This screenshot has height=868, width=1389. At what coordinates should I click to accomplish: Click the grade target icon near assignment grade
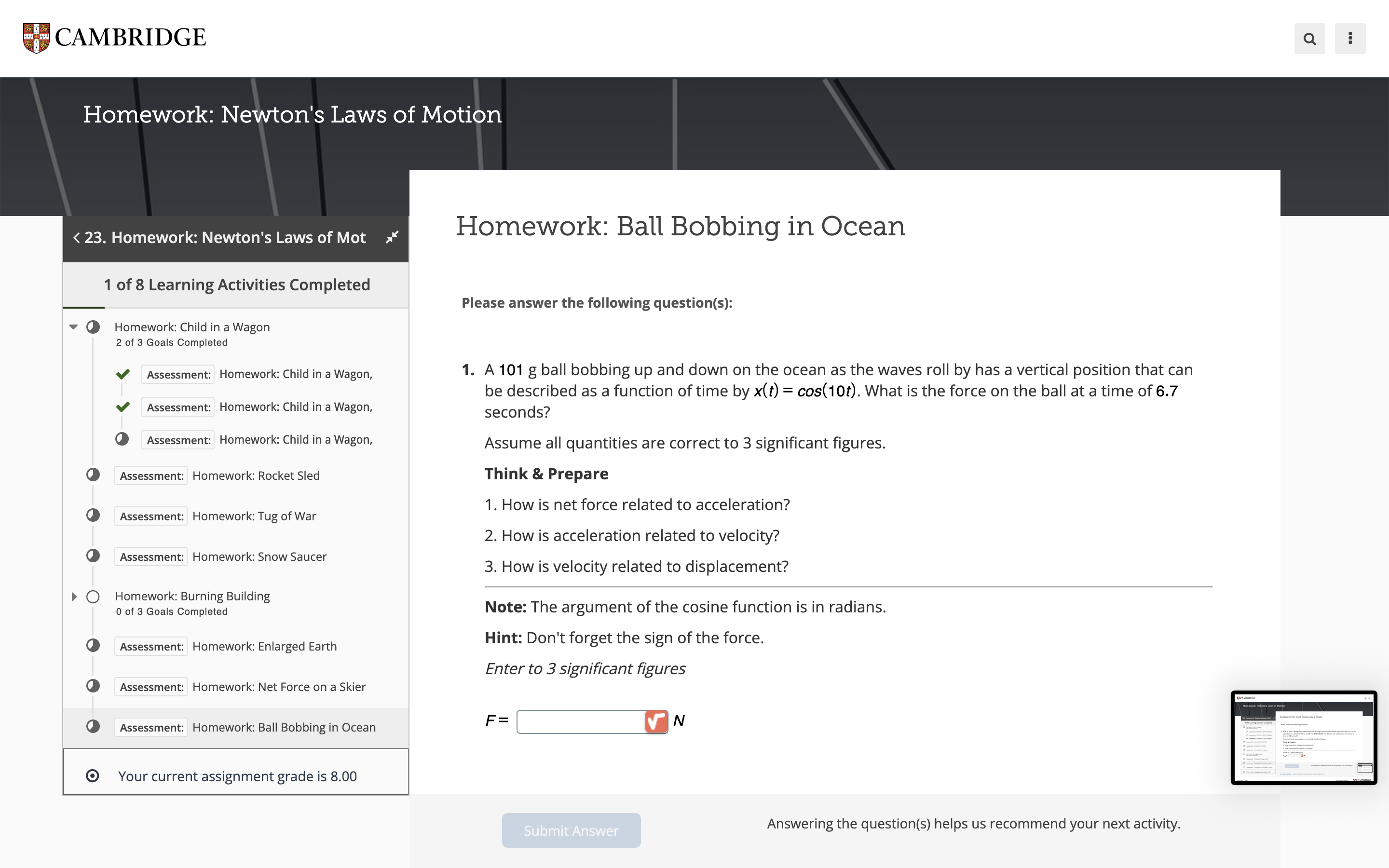pos(93,775)
